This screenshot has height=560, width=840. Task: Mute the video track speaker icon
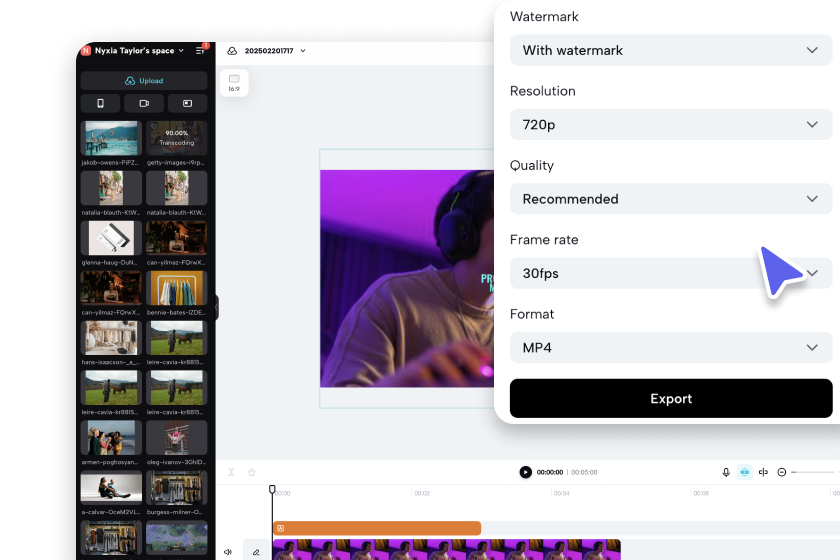[228, 552]
